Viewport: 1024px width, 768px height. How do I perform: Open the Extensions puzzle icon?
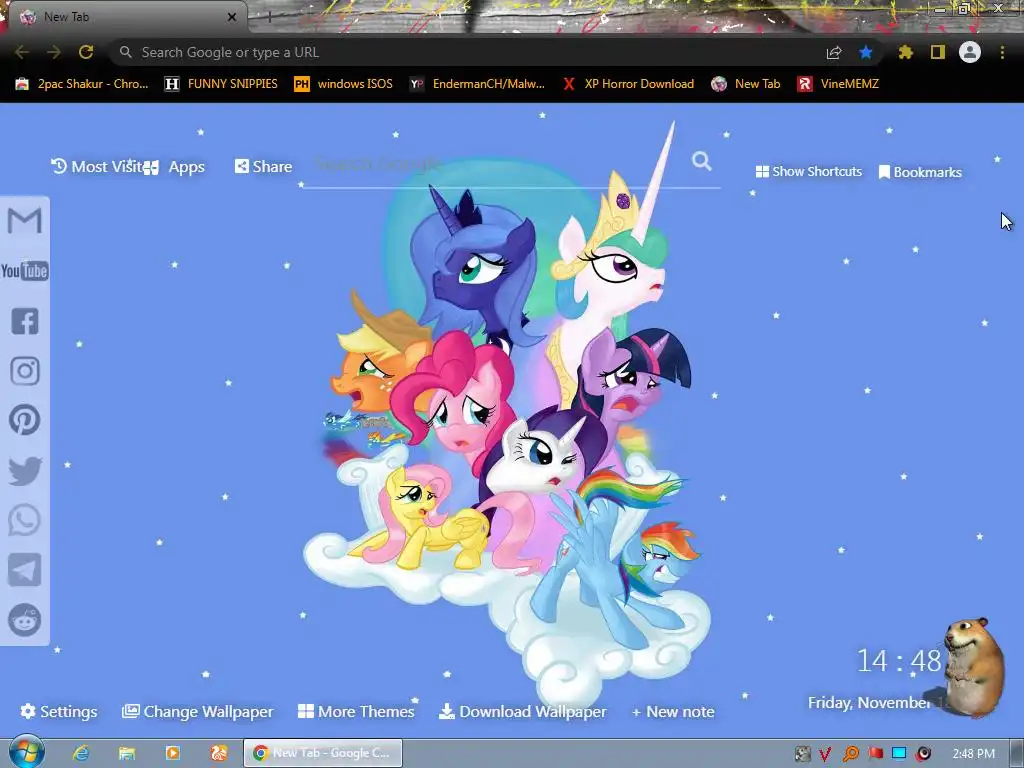(x=906, y=52)
